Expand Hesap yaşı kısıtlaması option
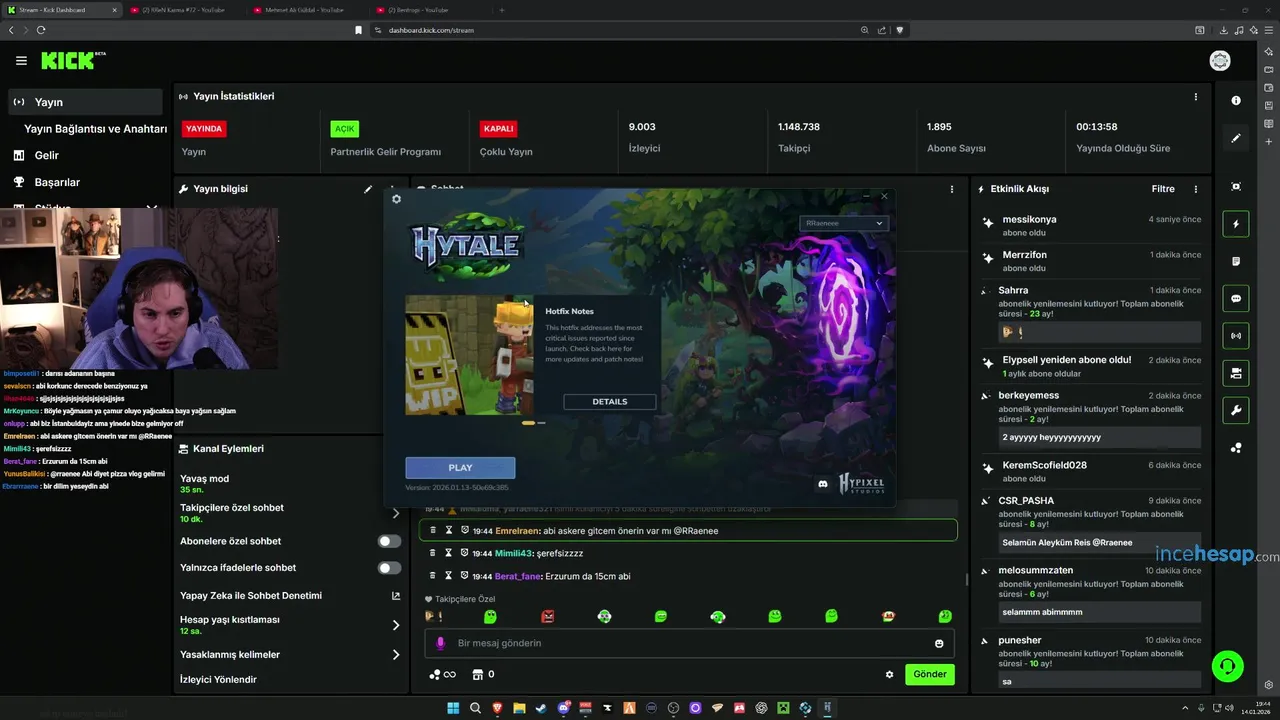This screenshot has height=720, width=1280. click(396, 625)
